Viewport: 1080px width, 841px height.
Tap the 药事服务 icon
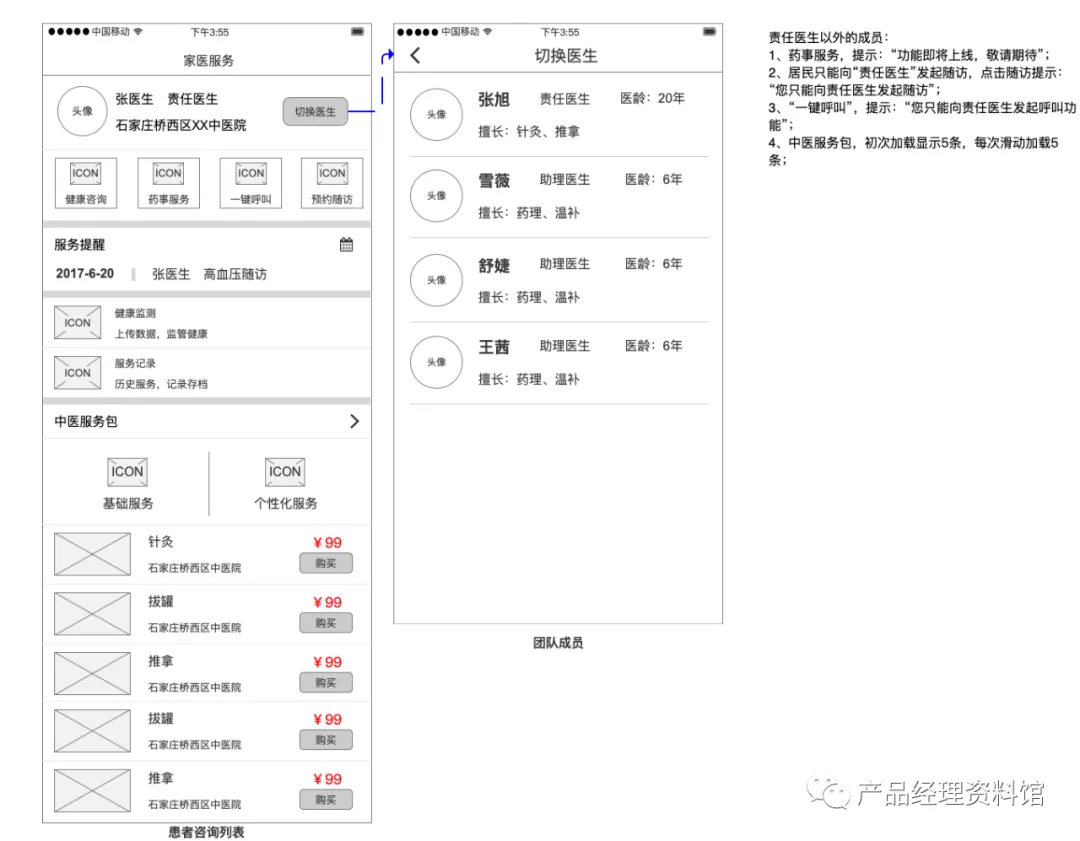click(x=168, y=183)
